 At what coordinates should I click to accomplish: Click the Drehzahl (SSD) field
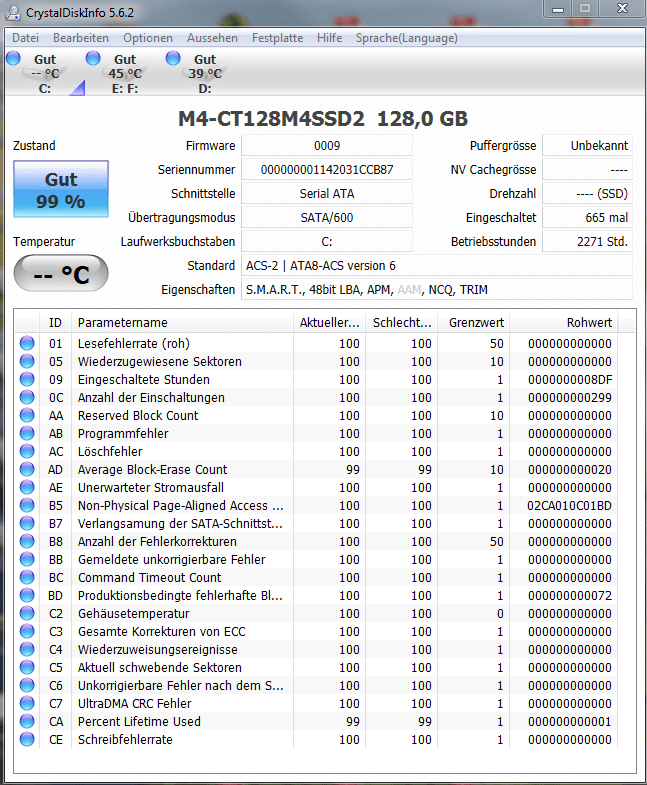[587, 194]
